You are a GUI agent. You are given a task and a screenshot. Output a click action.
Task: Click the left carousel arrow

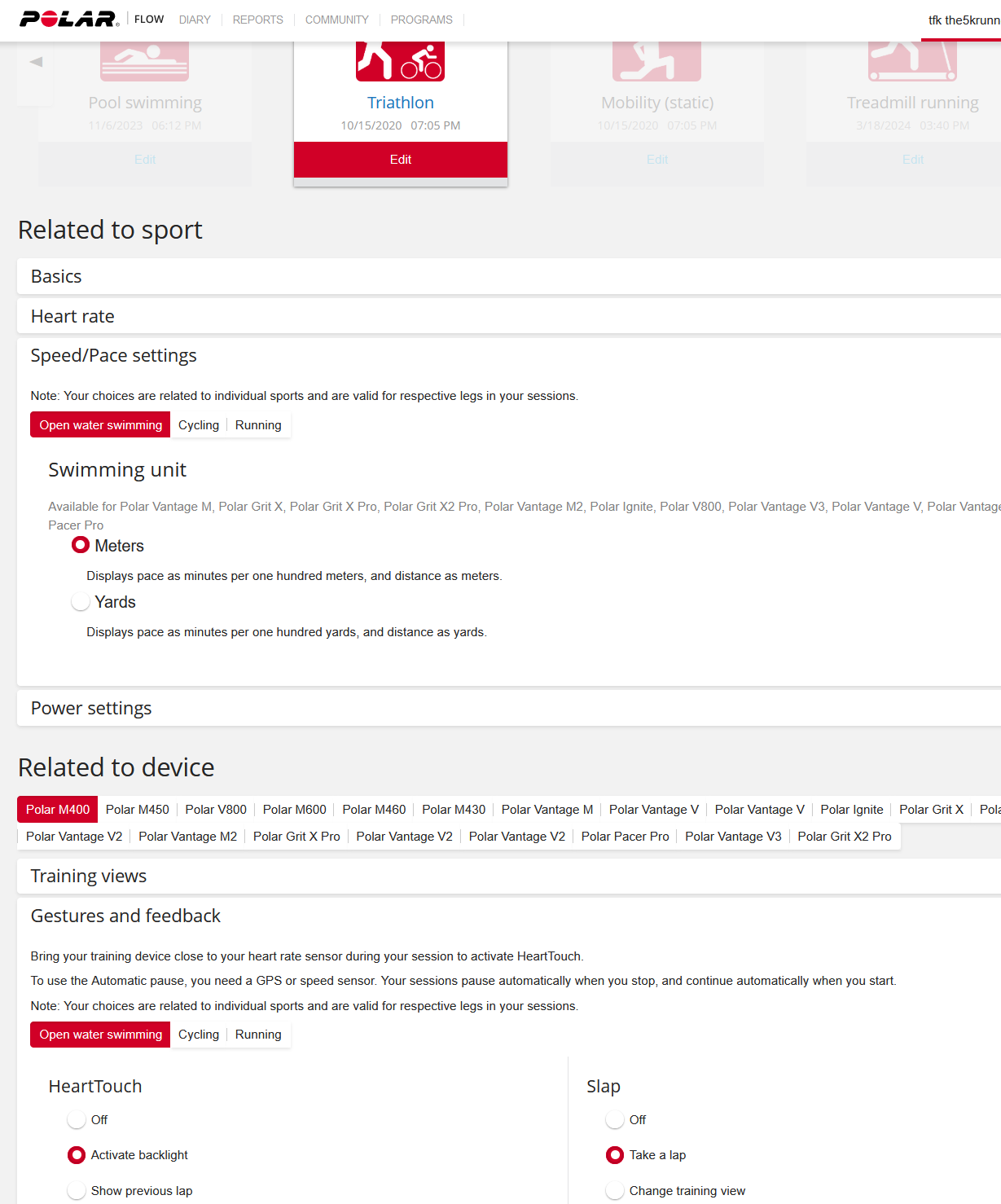pos(36,62)
